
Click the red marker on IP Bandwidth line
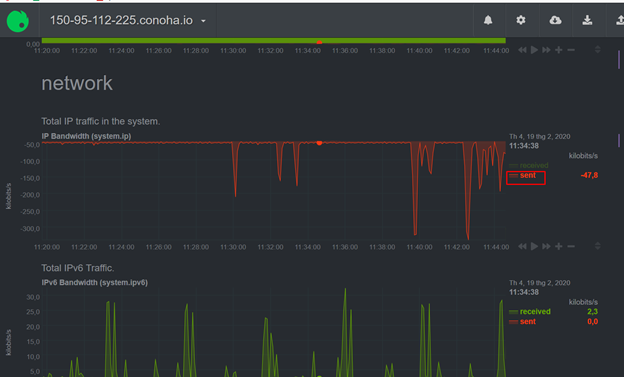click(x=319, y=143)
